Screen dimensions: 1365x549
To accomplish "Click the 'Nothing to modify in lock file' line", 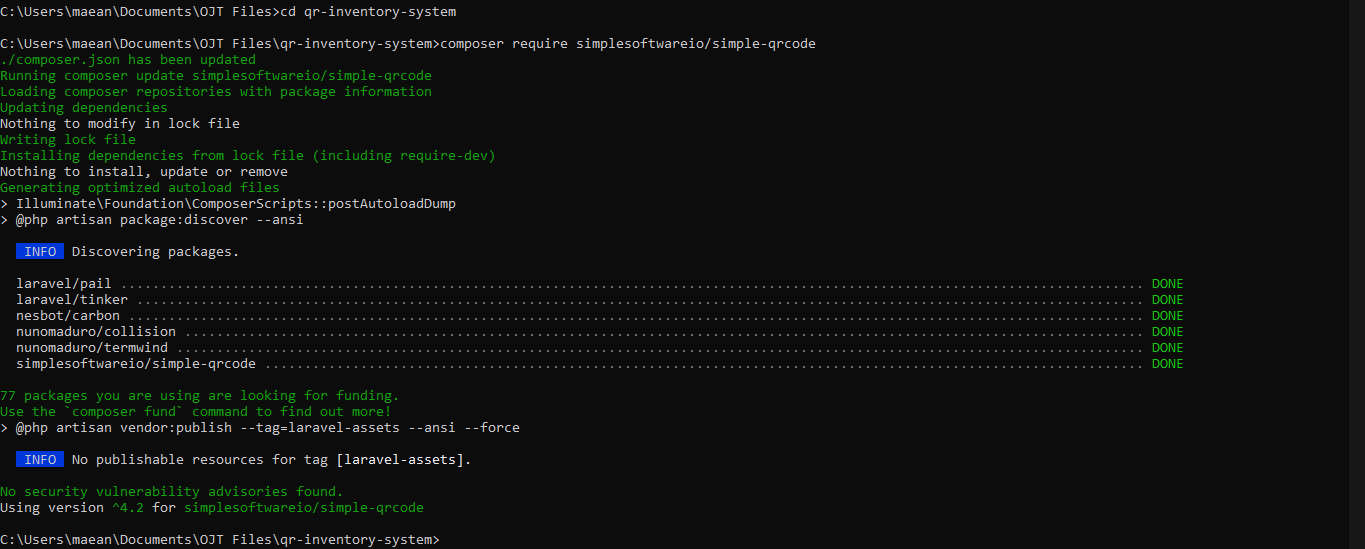I will [x=120, y=123].
